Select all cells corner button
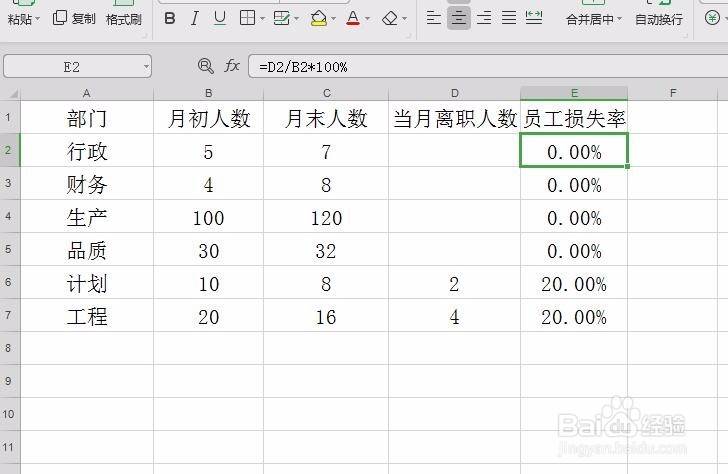Viewport: 728px width, 474px height. [x=10, y=93]
